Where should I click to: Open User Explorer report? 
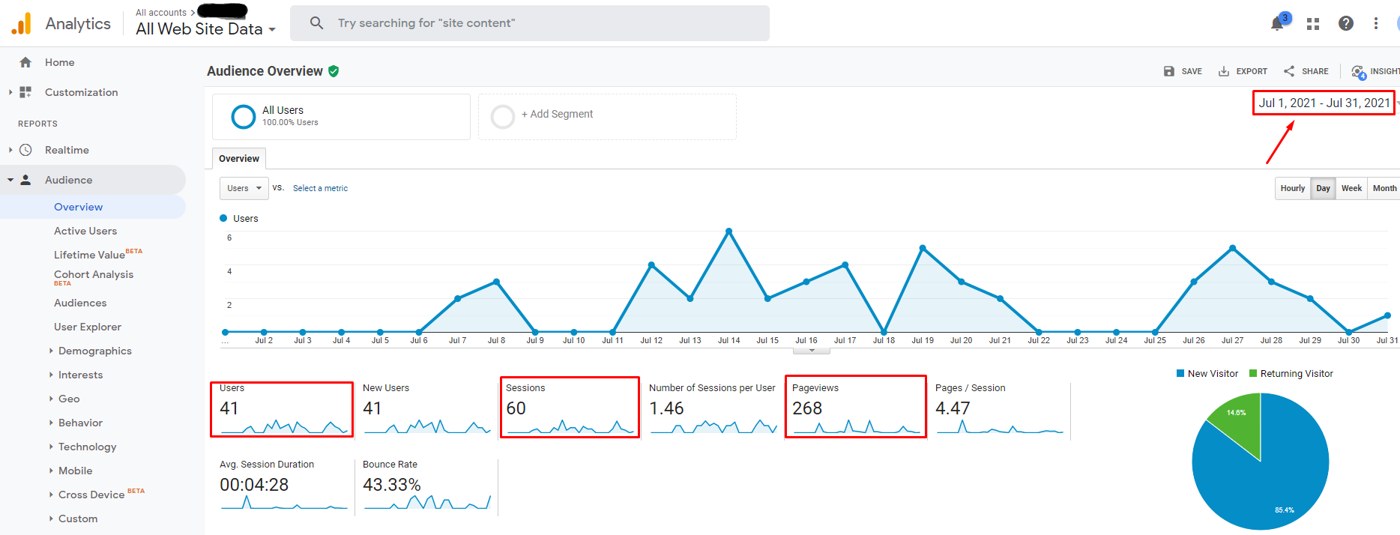pos(88,327)
